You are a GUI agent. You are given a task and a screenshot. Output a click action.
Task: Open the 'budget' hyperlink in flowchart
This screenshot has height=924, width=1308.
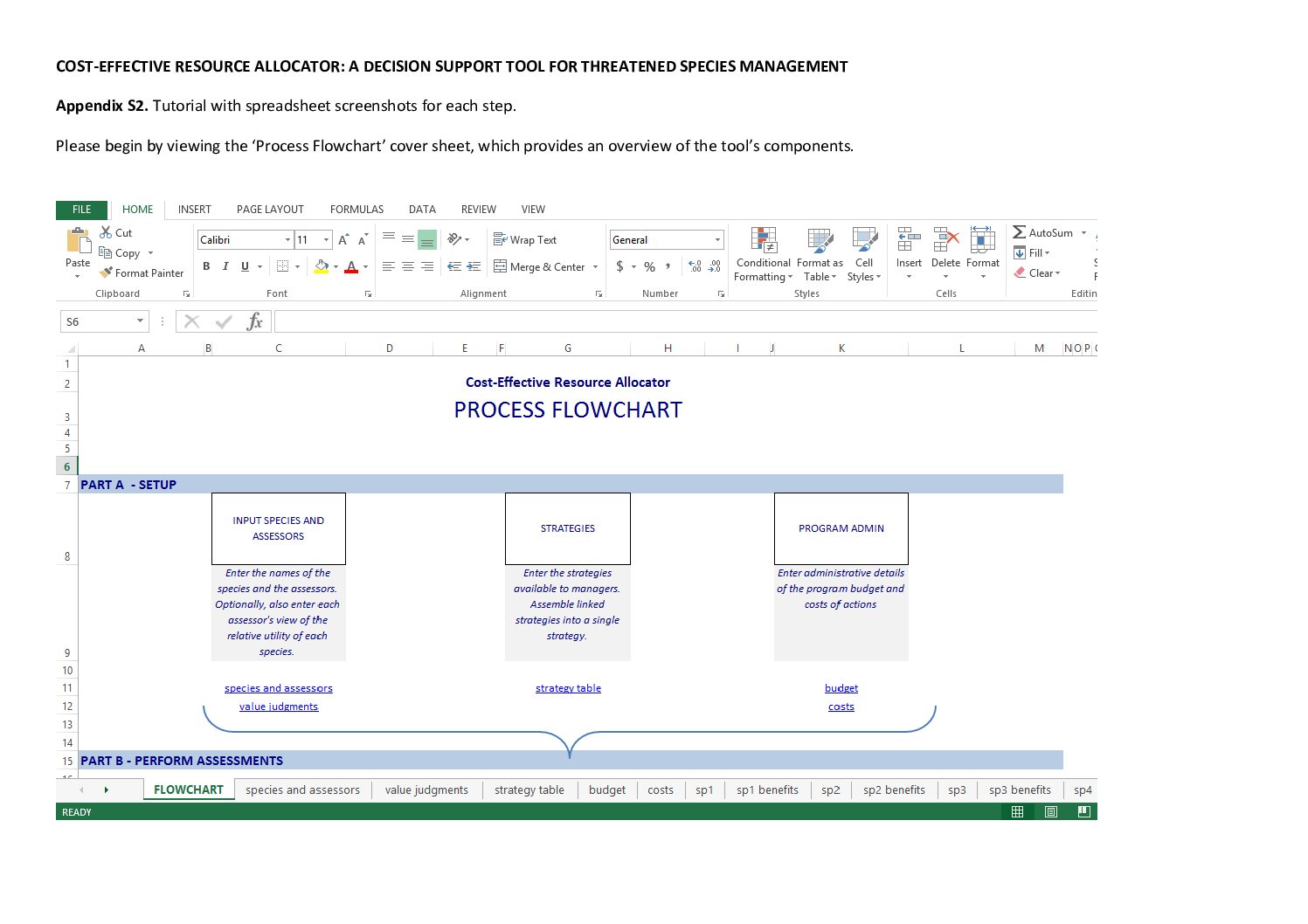tap(841, 688)
